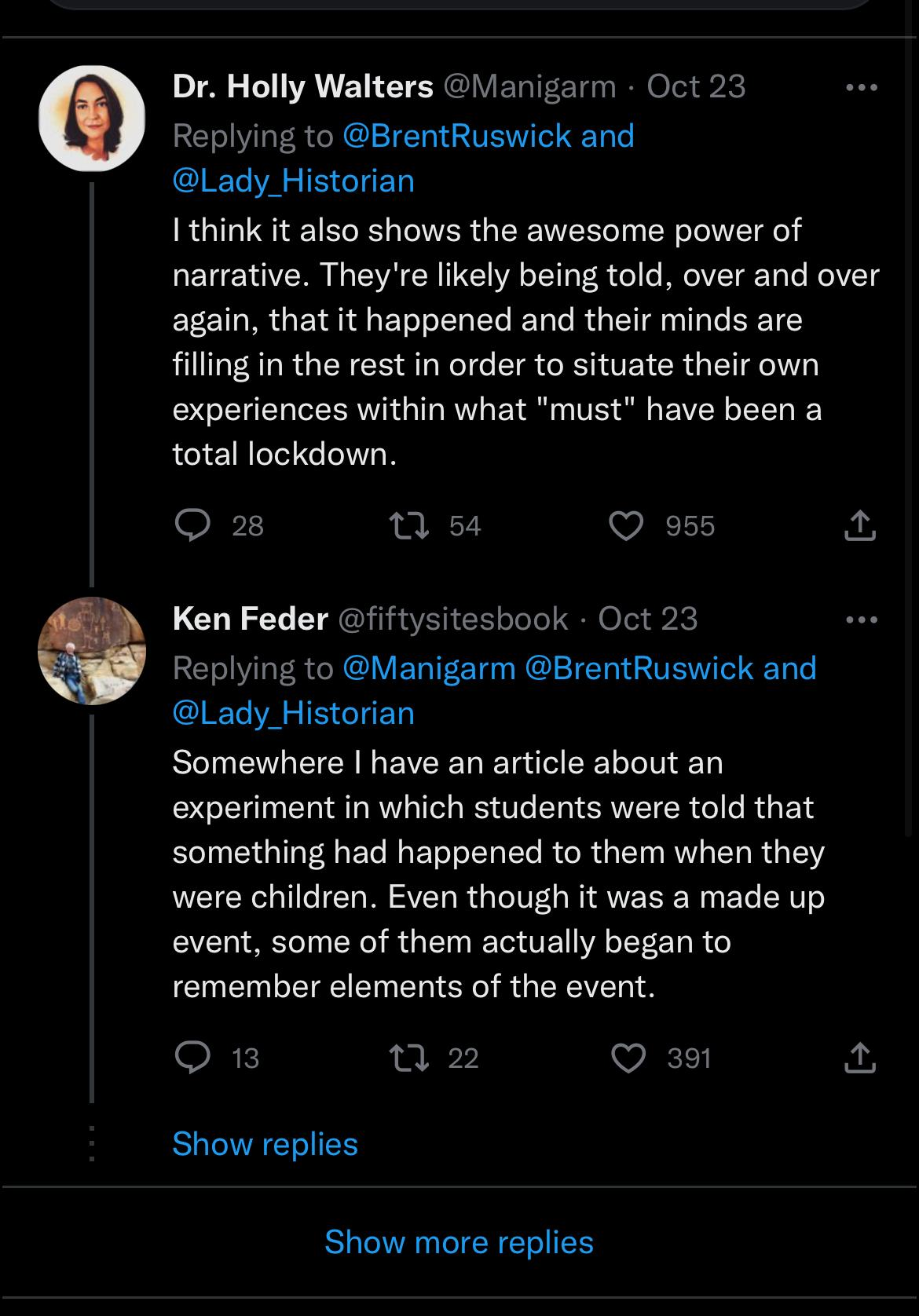Share Dr. Holly Walters' tweet

coord(860,525)
